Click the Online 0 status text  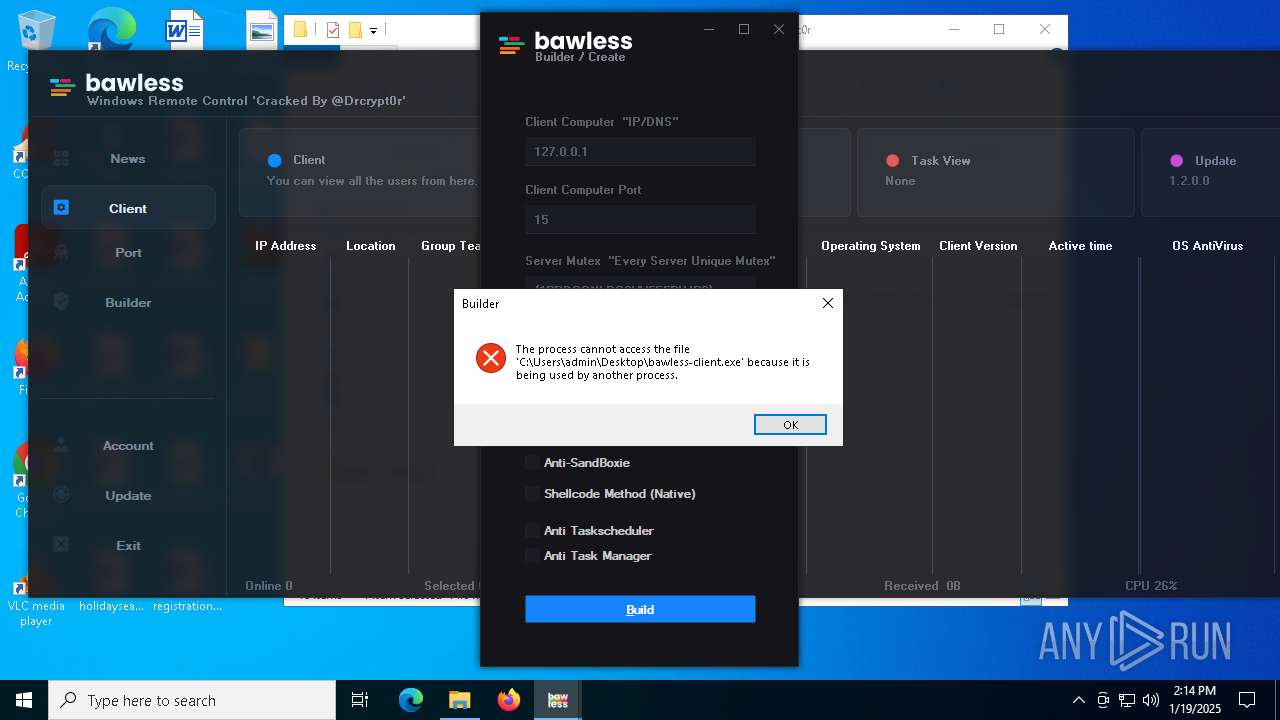pos(269,586)
